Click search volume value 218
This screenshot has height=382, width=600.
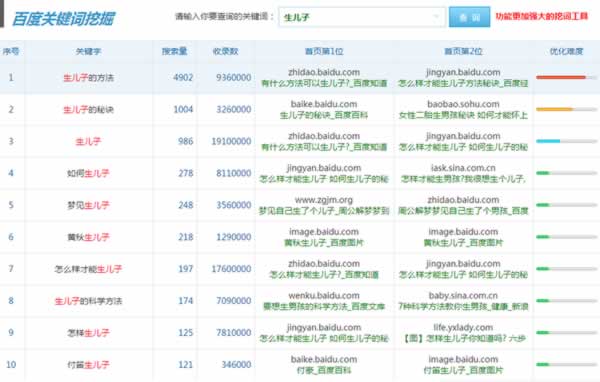tap(186, 237)
